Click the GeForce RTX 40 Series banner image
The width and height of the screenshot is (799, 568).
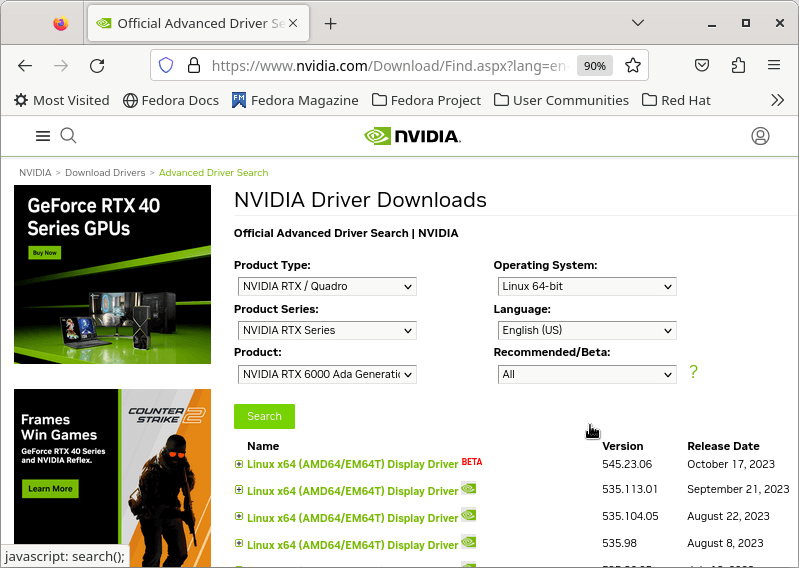click(112, 274)
